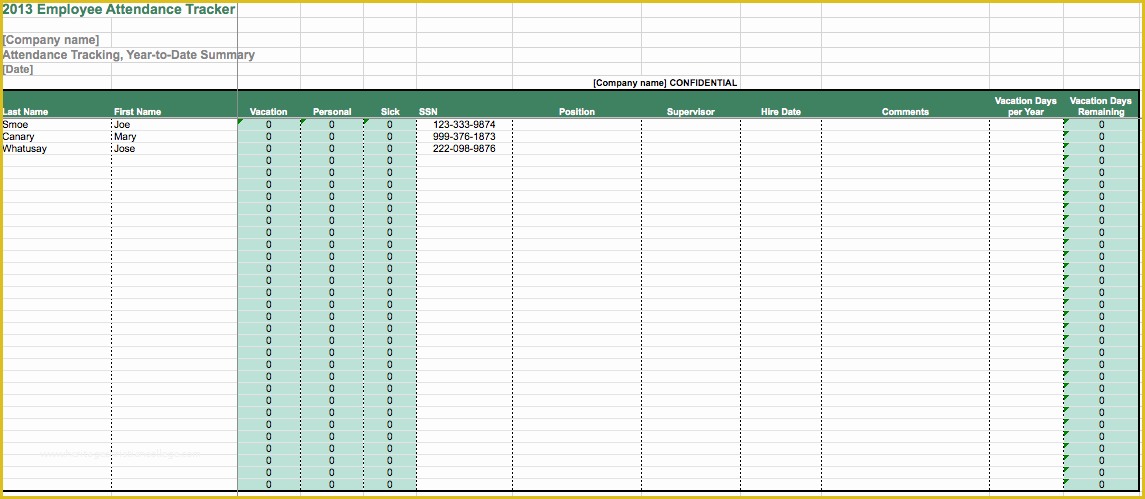Select 'Attendance Tracking, Year-to-Date Summary' text

(129, 55)
